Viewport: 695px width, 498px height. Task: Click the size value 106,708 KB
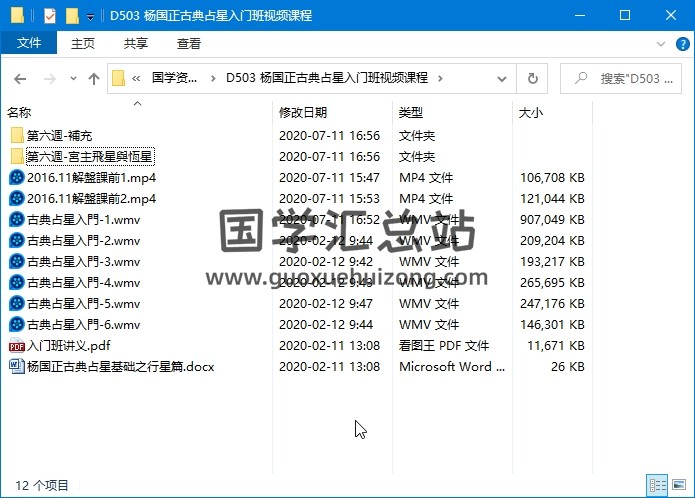[x=552, y=178]
